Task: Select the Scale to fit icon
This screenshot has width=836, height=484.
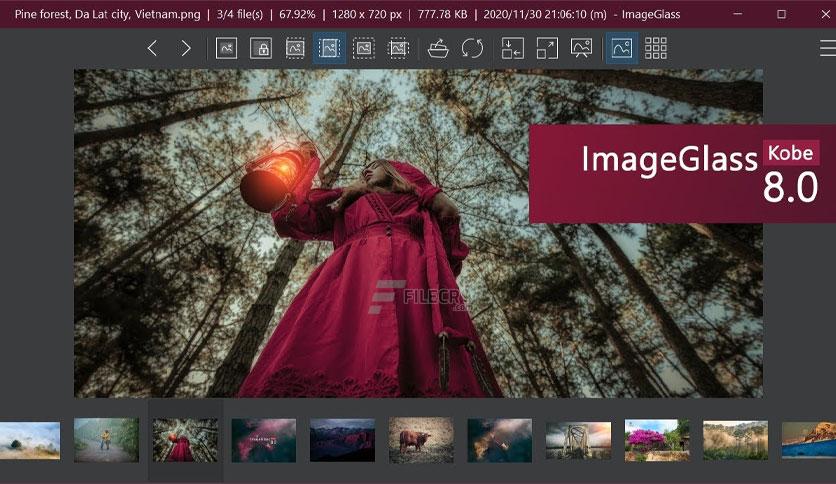Action: [364, 49]
